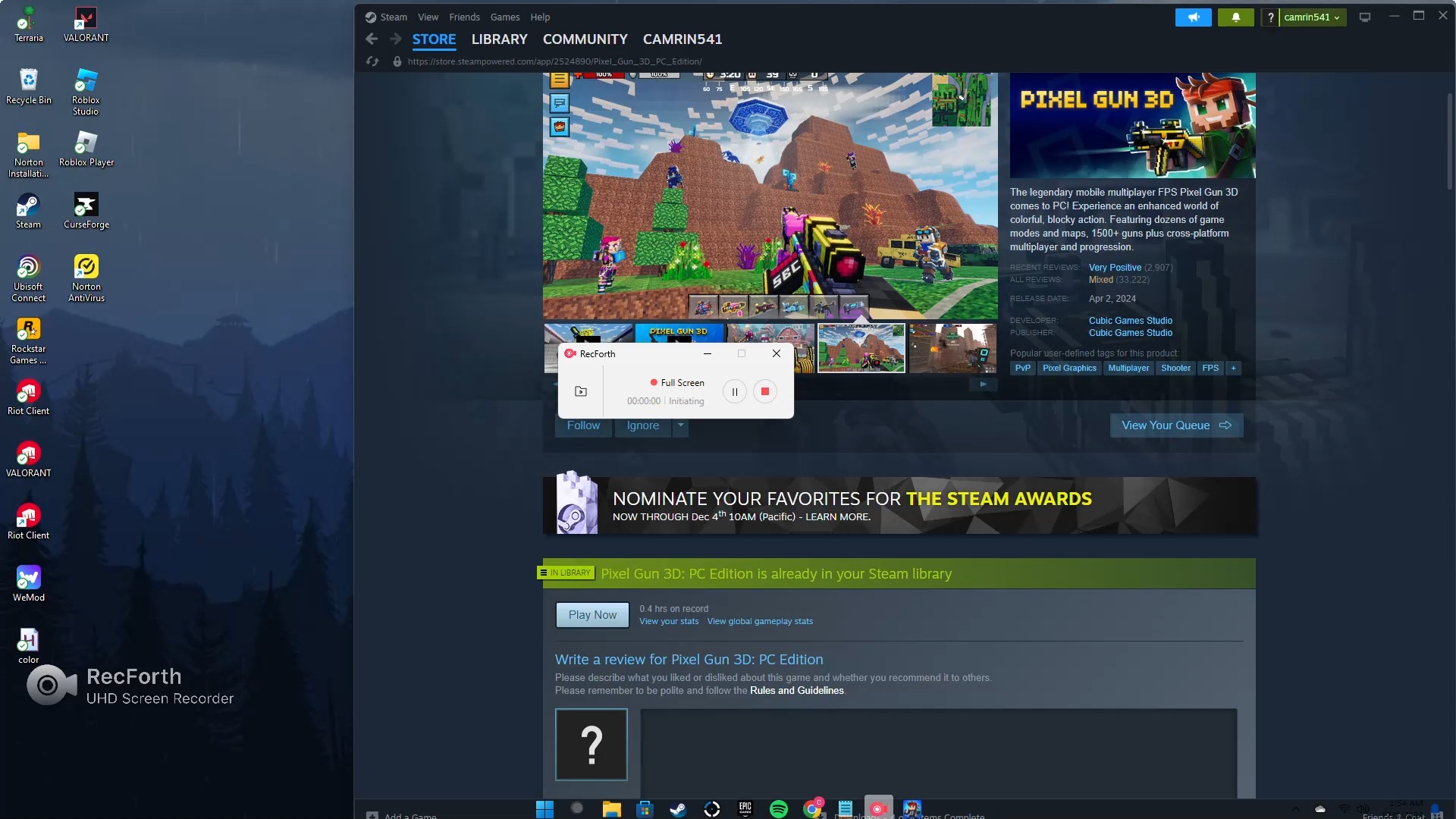Open Cubic Games Studio developer link
The height and width of the screenshot is (819, 1456).
1130,321
